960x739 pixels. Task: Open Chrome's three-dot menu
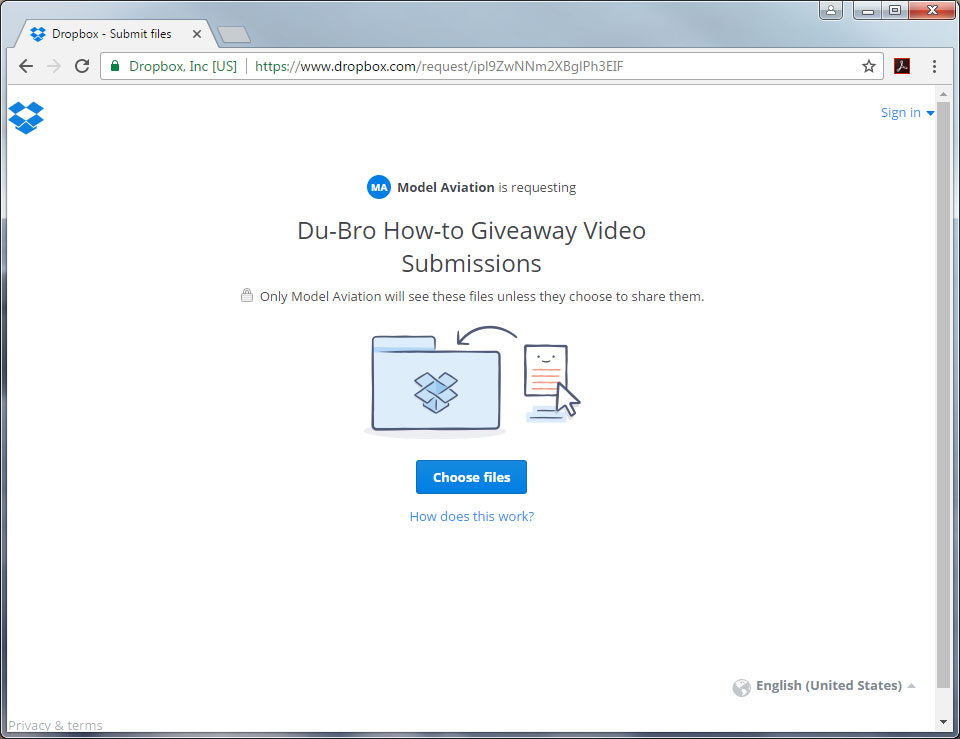(x=934, y=66)
